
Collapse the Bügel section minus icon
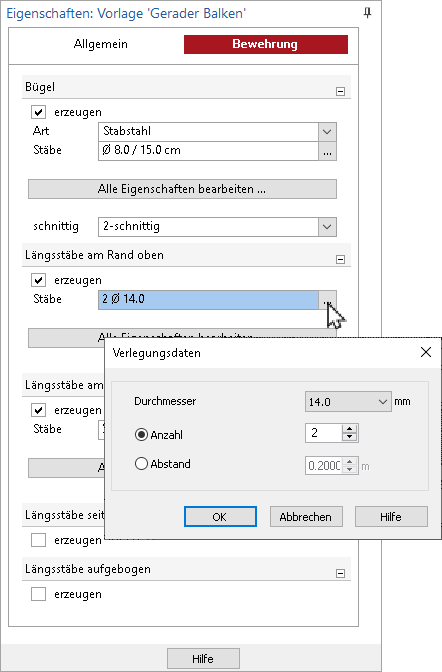click(x=340, y=91)
